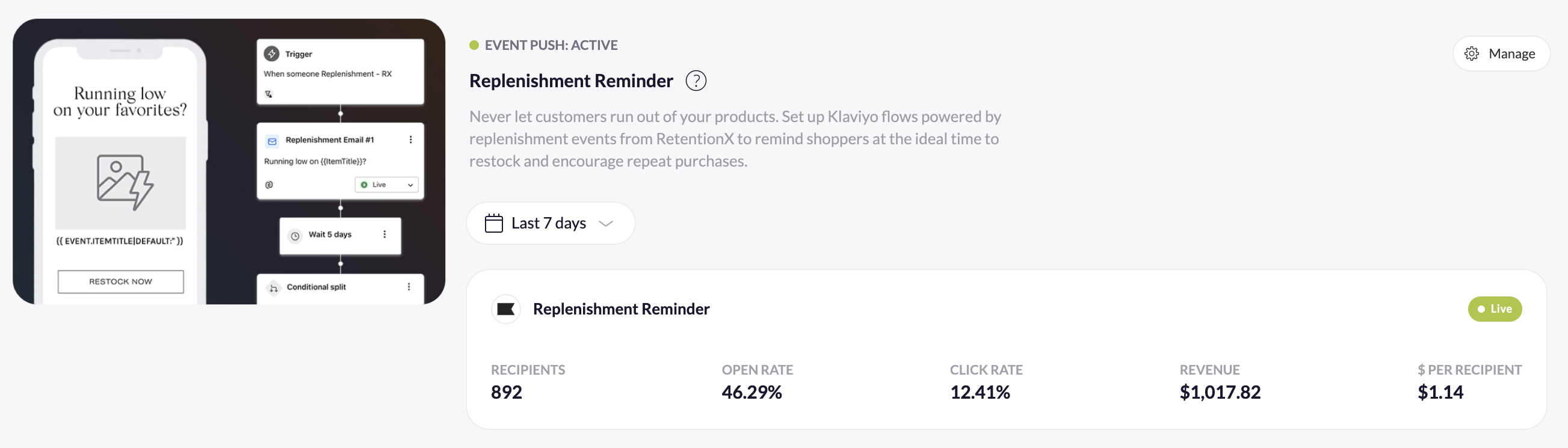The width and height of the screenshot is (1568, 448).
Task: Toggle the green EVENT PUSH: ACTIVE status indicator
Action: [x=474, y=44]
